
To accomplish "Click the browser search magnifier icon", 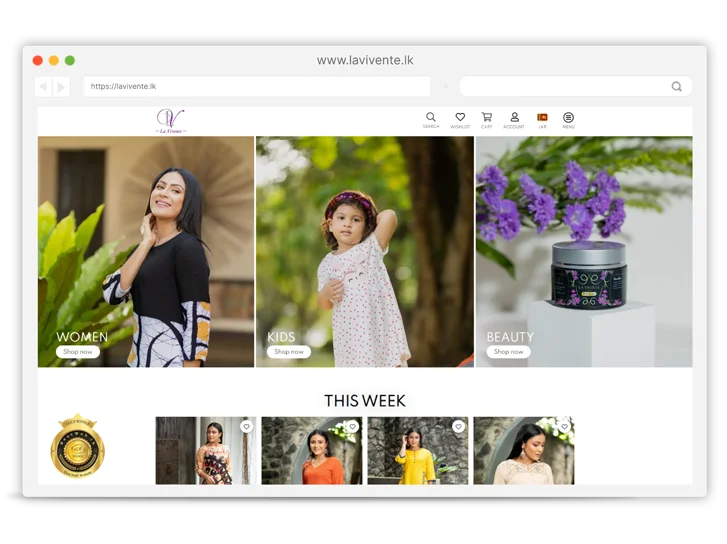I will [676, 86].
